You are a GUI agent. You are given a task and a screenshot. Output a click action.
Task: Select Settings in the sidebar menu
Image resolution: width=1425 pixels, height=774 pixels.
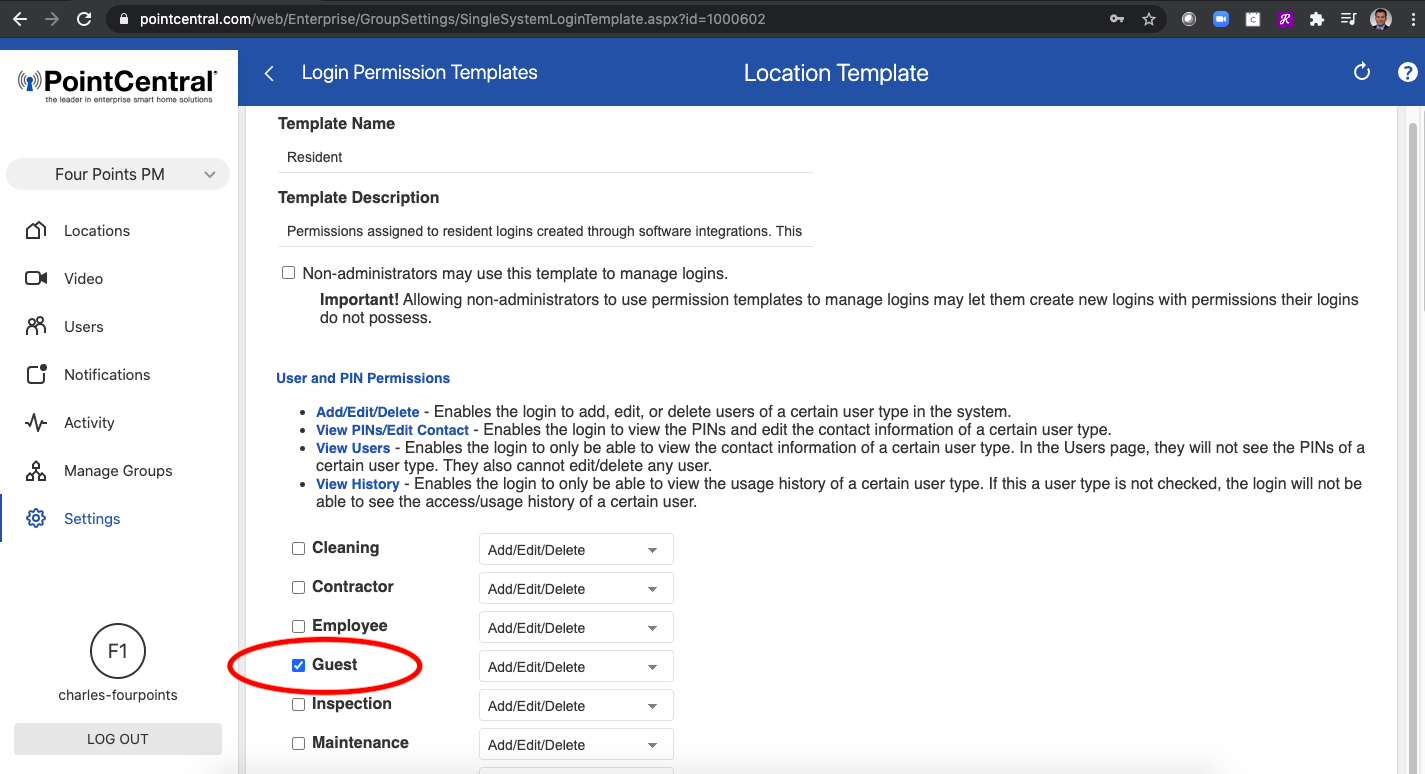tap(91, 518)
